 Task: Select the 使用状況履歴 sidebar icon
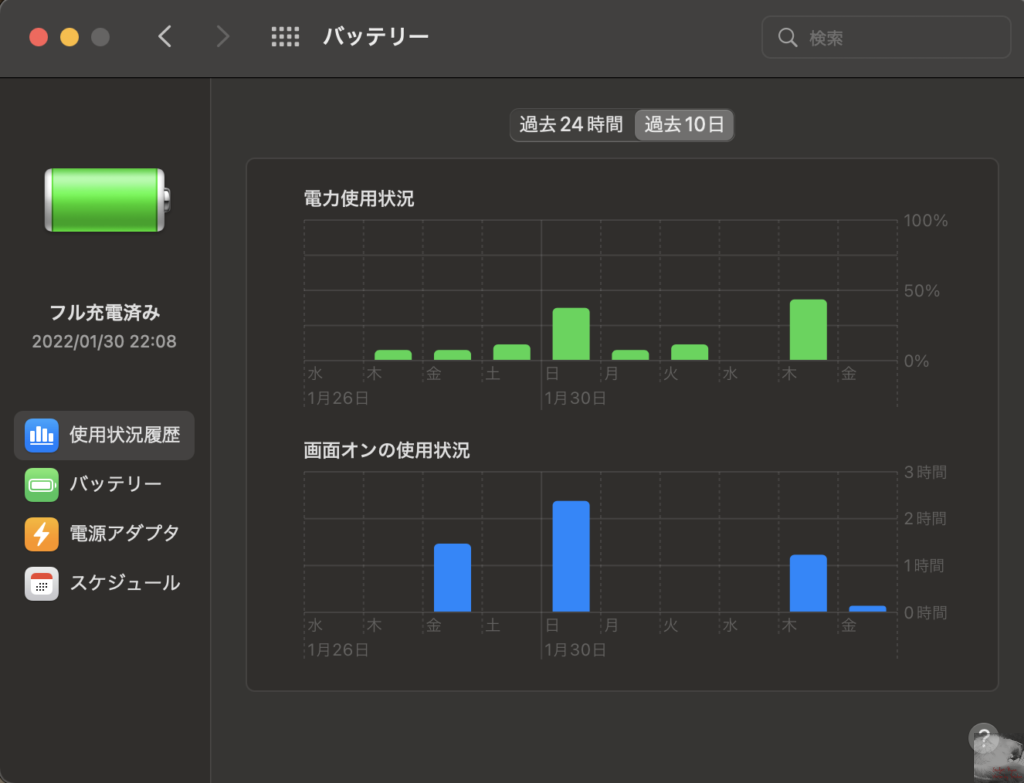[40, 435]
